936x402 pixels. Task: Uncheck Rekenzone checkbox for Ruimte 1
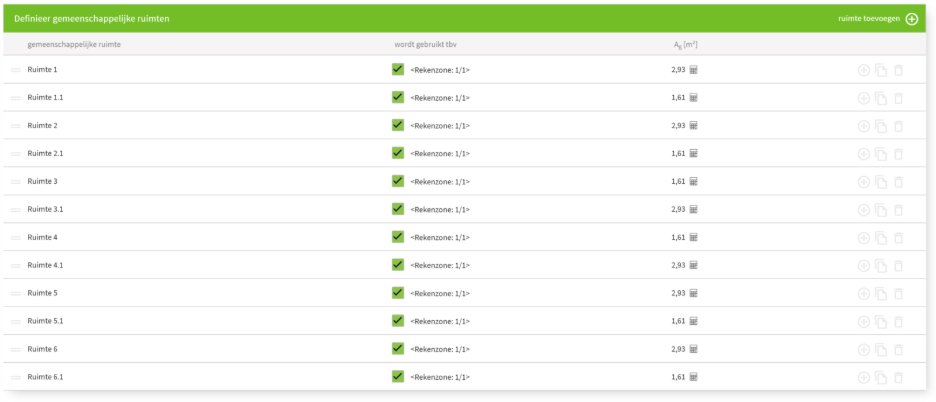(x=398, y=69)
